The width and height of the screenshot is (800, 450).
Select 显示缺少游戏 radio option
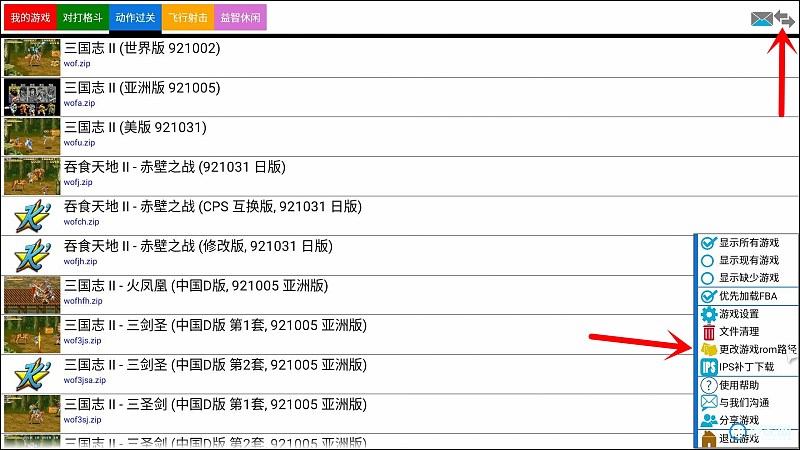coord(709,278)
